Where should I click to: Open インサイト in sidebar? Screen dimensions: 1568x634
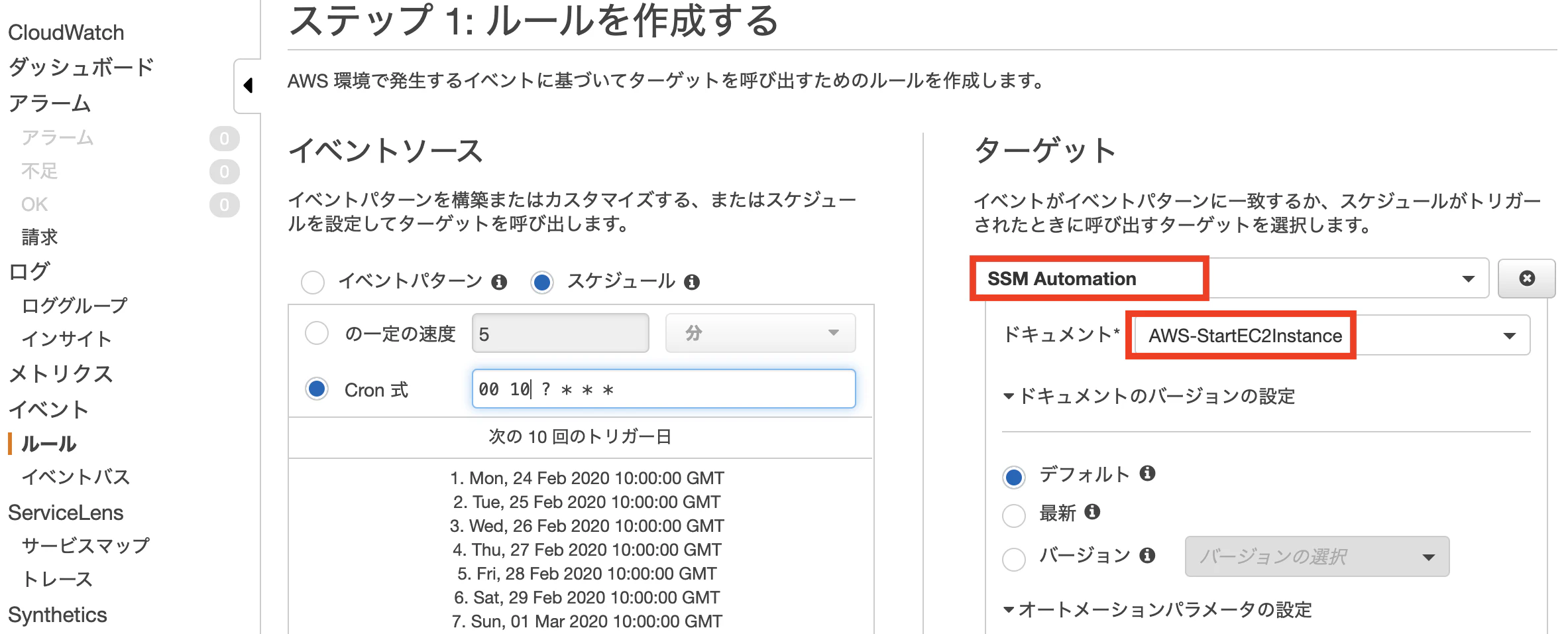(x=67, y=339)
